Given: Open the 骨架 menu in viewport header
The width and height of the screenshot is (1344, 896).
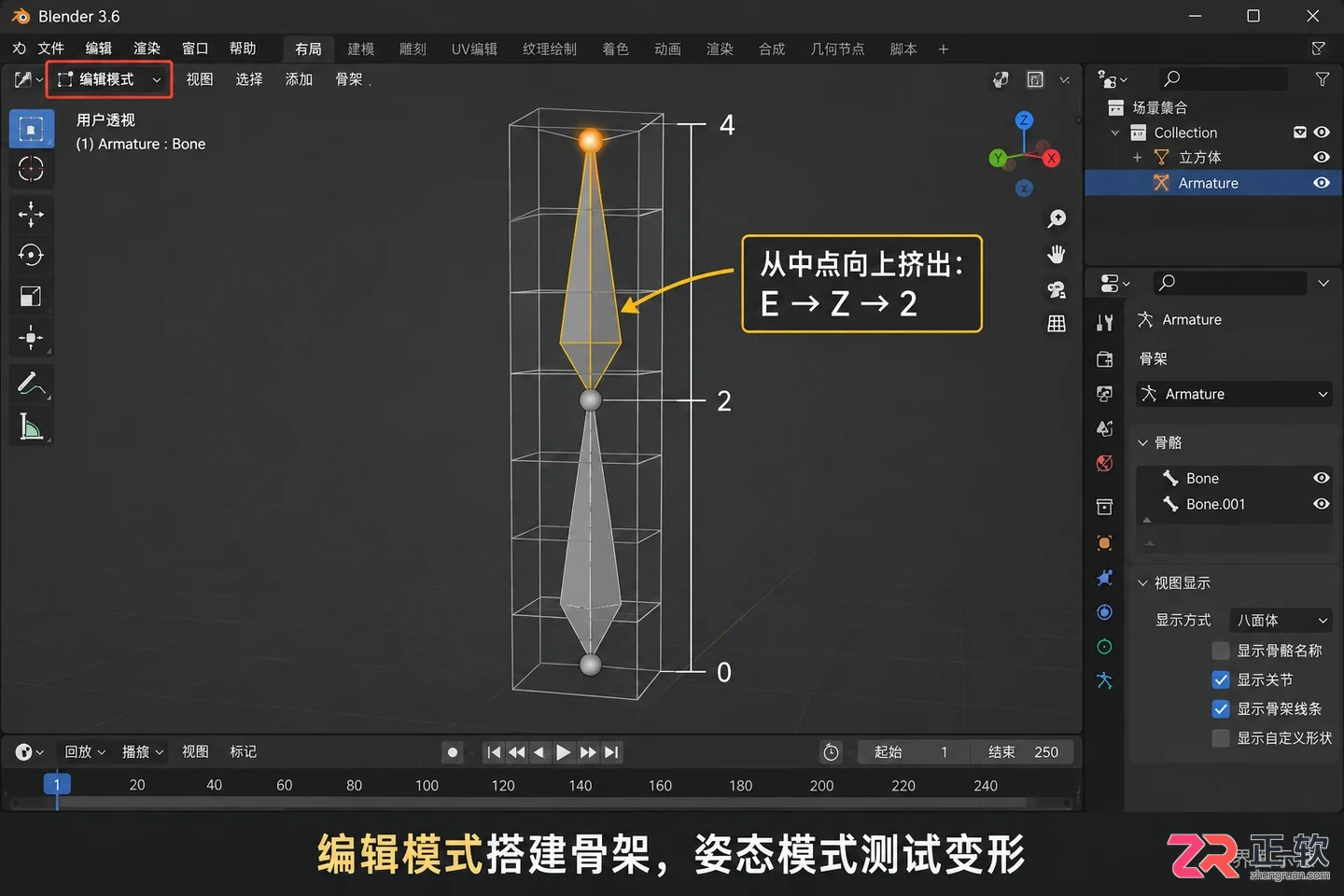Looking at the screenshot, I should pyautogui.click(x=349, y=79).
